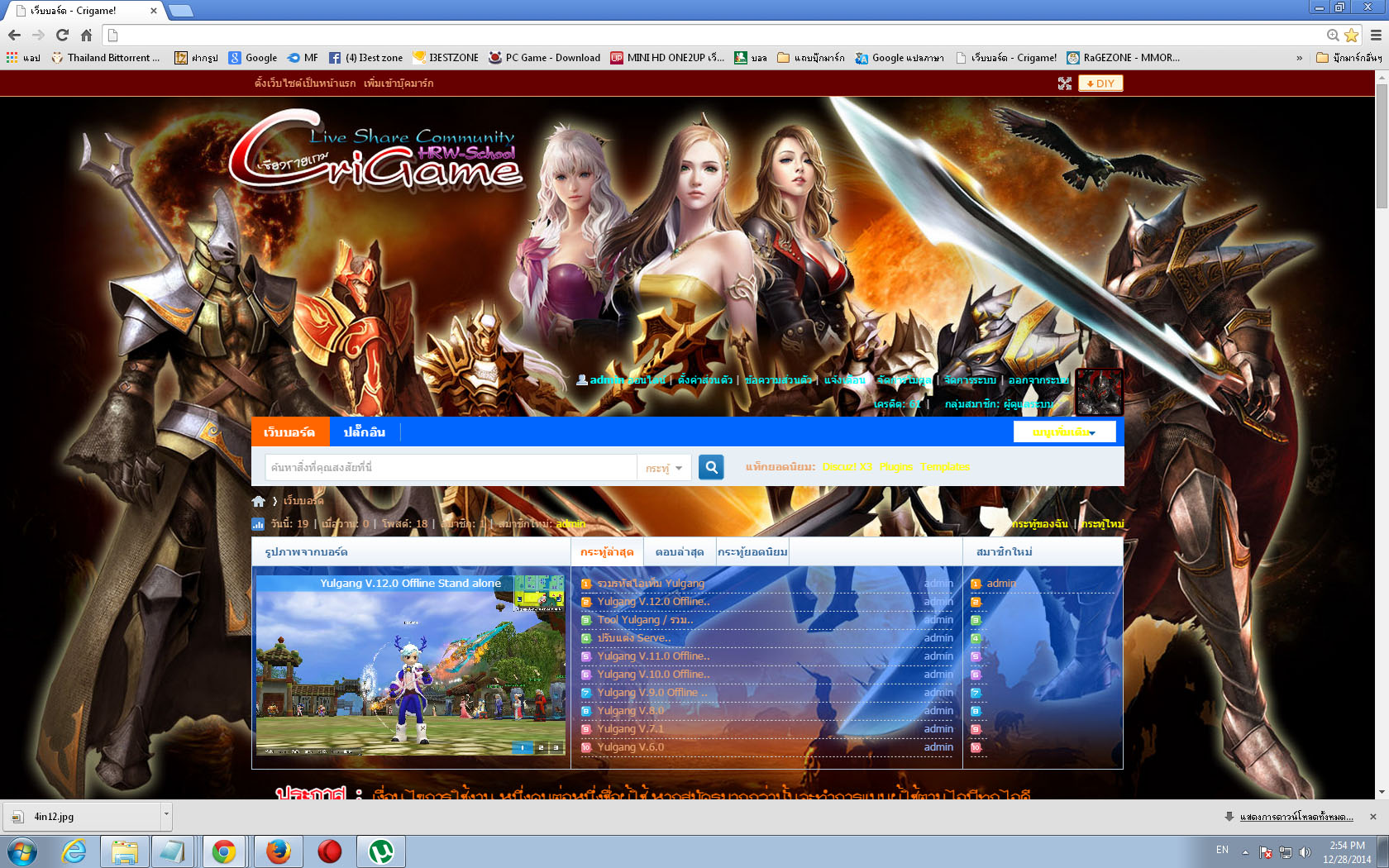Go to the browser home page
1389x868 pixels.
coord(86,35)
